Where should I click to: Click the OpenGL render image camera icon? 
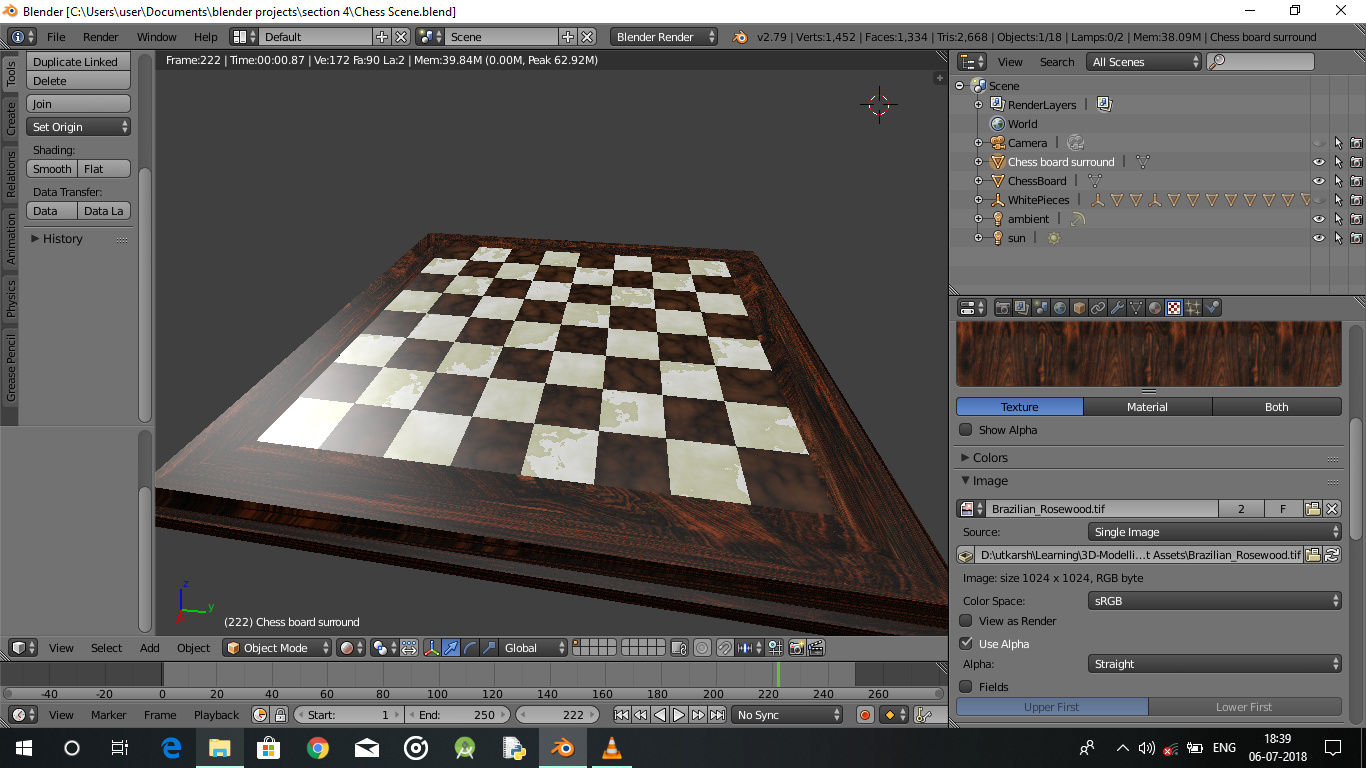796,648
